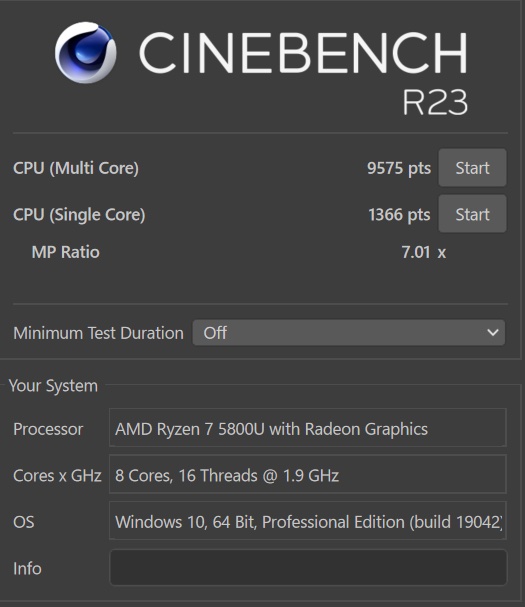Click the empty Info input field
Image resolution: width=525 pixels, height=607 pixels.
point(308,568)
